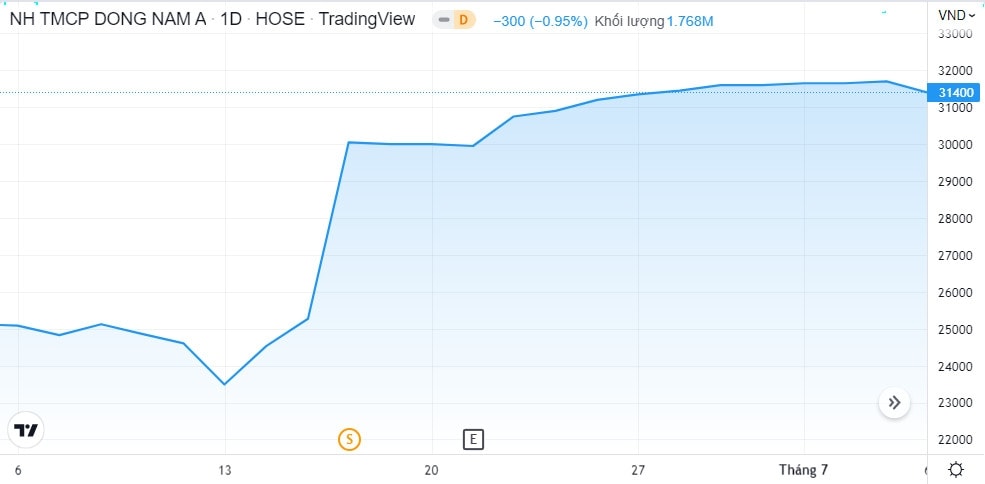Click the Tháng 7 month label

(803, 470)
